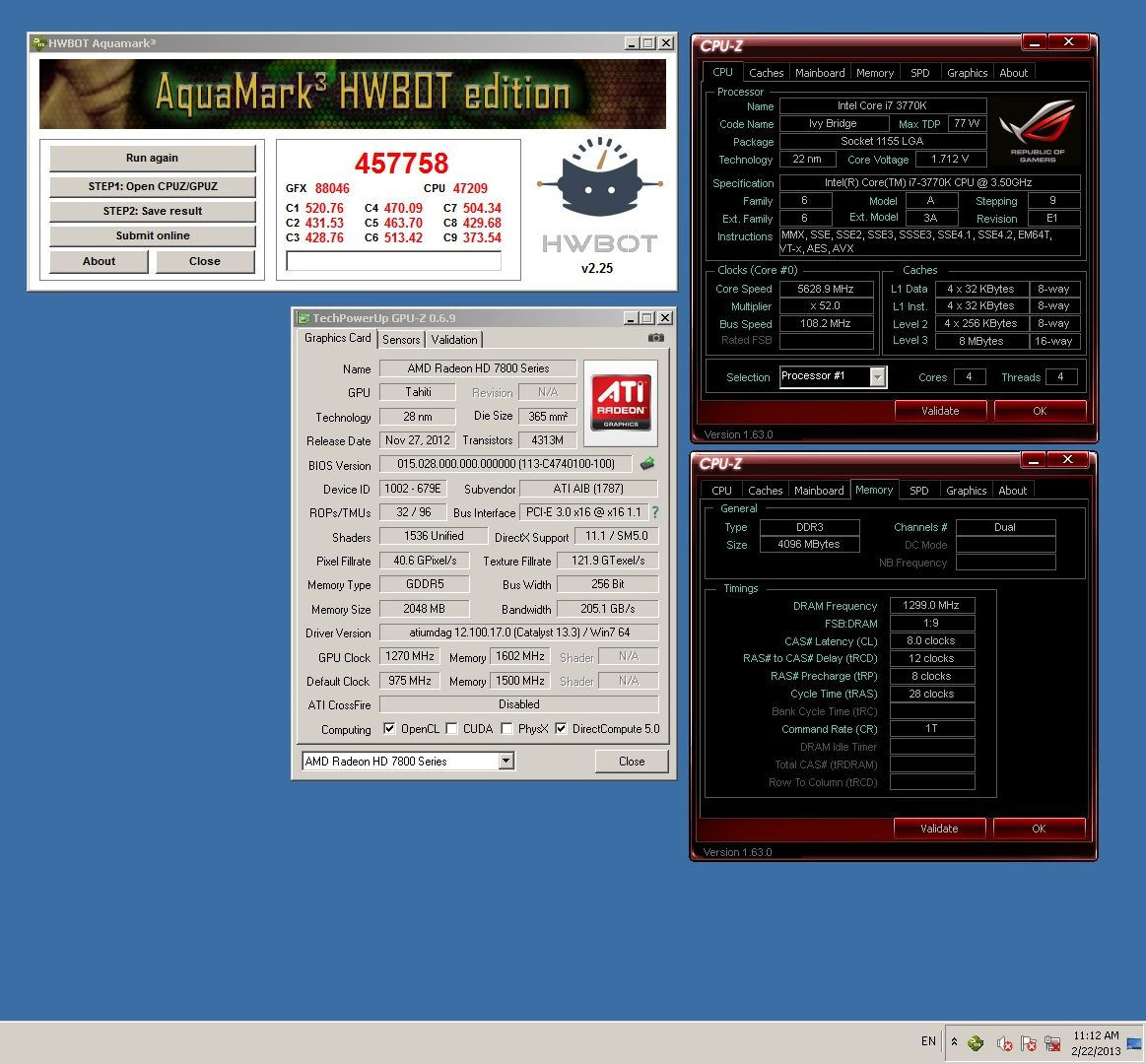The image size is (1146, 1064).
Task: Click the Action Center flag tray icon
Action: coord(1029,1043)
